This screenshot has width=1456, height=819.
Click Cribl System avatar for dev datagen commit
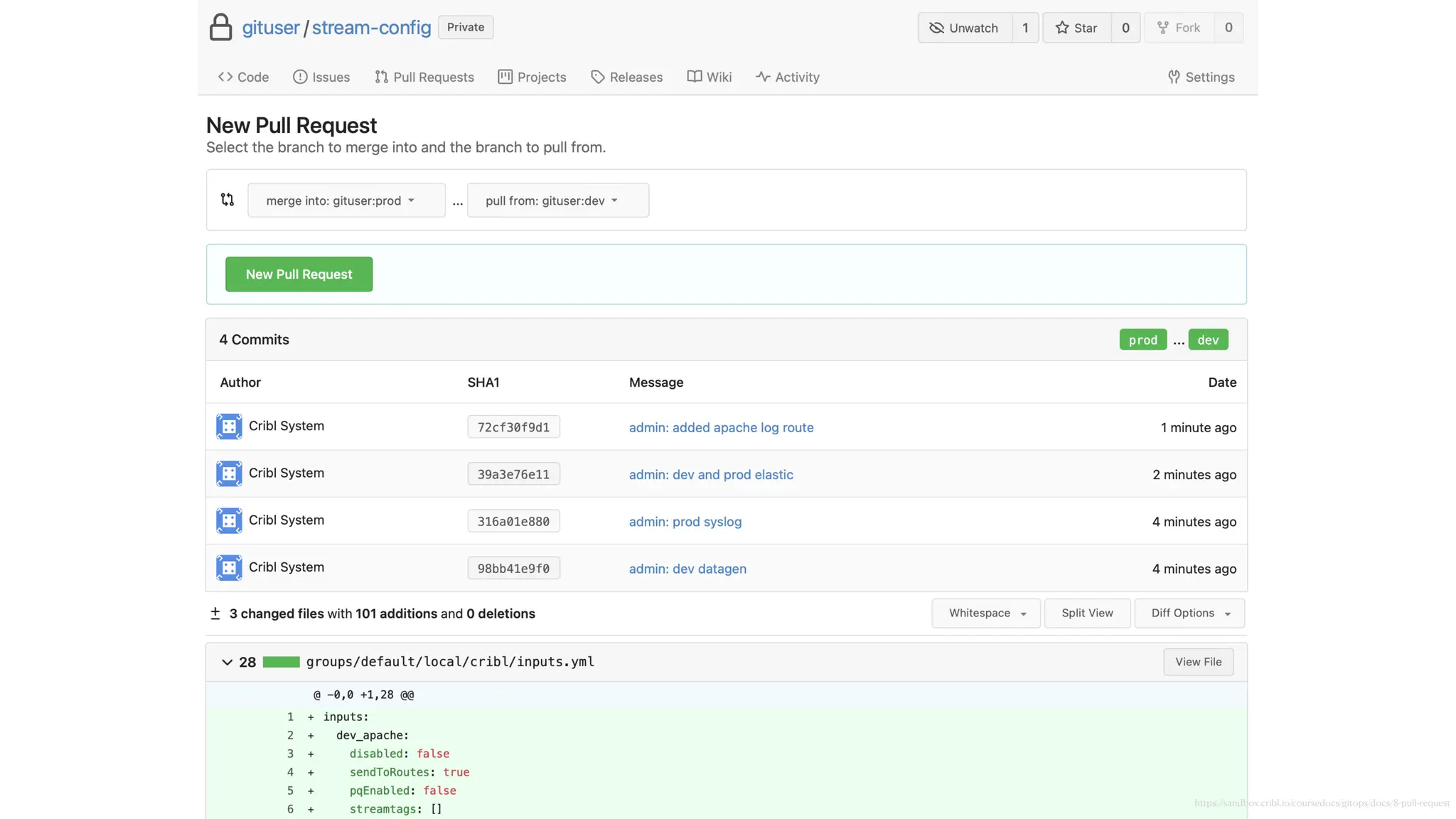[x=229, y=567]
